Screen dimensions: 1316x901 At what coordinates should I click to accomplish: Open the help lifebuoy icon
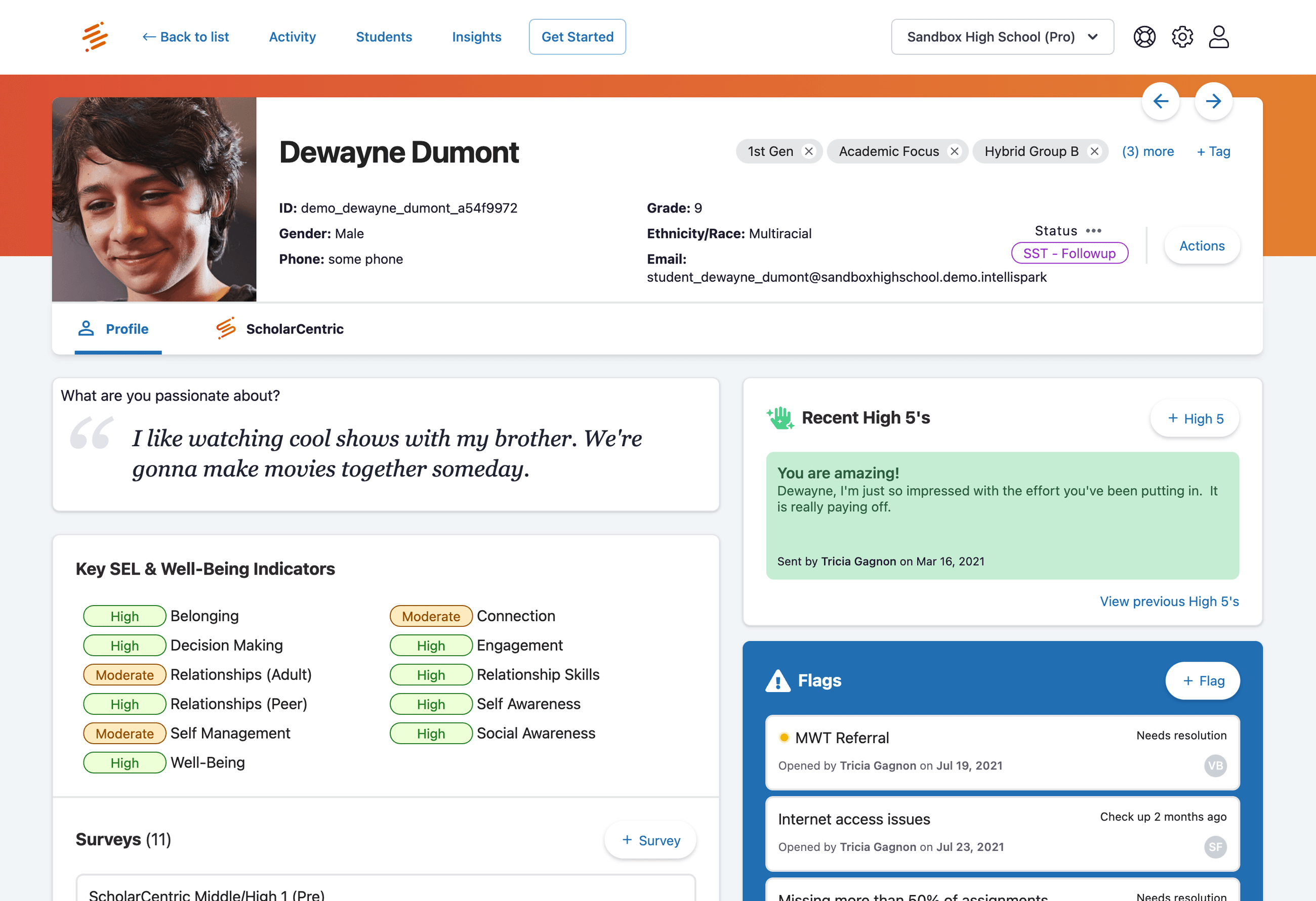click(1144, 37)
